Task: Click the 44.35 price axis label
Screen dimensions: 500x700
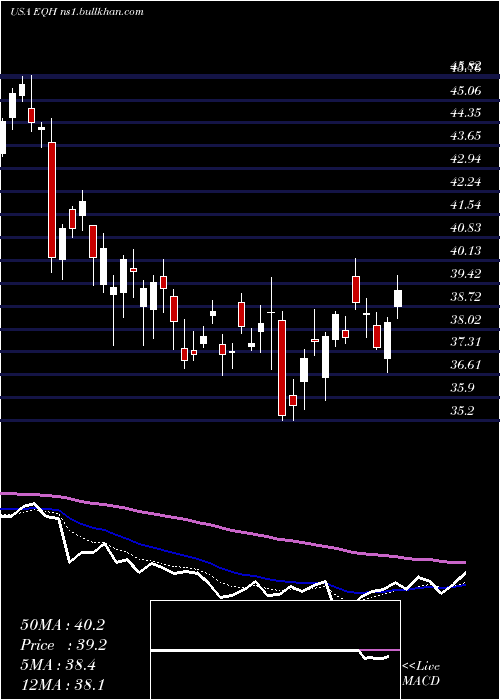Action: (x=466, y=113)
